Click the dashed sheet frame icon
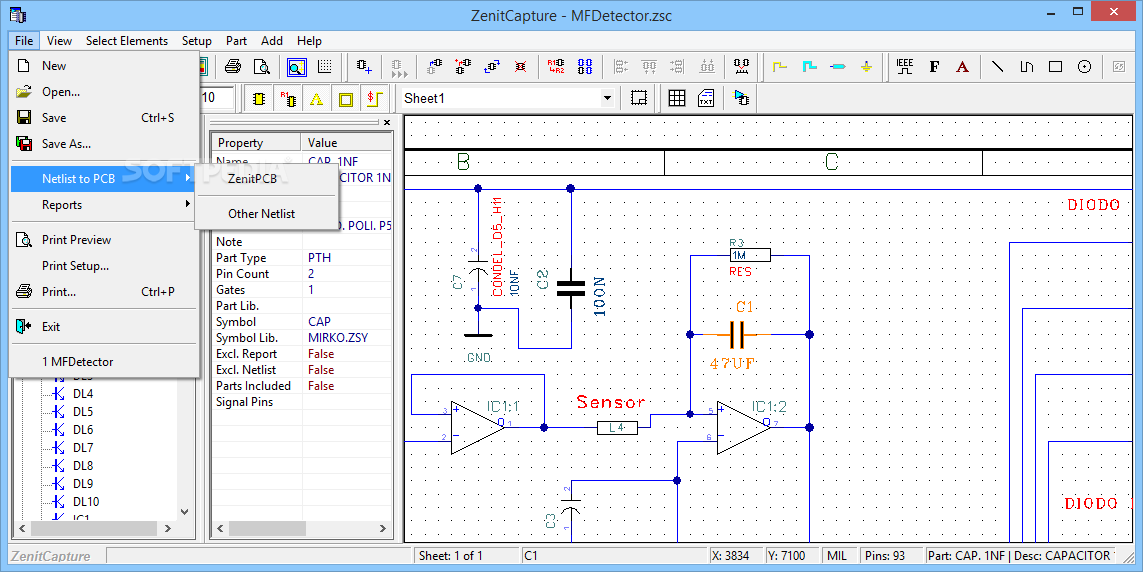Viewport: 1143px width, 572px height. click(639, 98)
